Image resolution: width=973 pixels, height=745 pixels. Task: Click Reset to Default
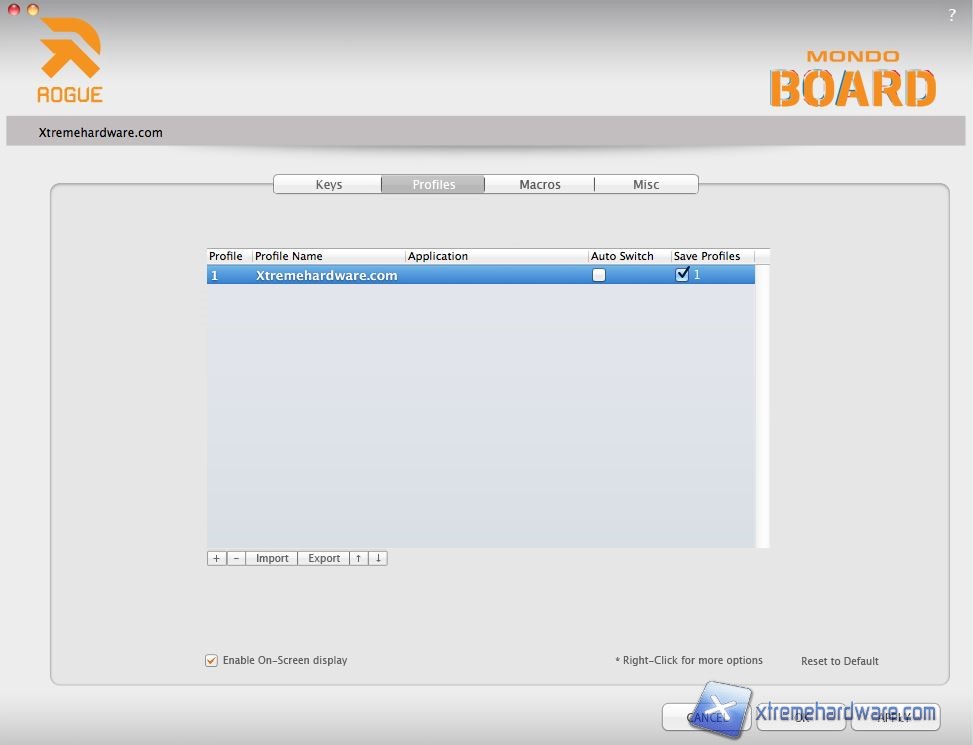[x=839, y=661]
